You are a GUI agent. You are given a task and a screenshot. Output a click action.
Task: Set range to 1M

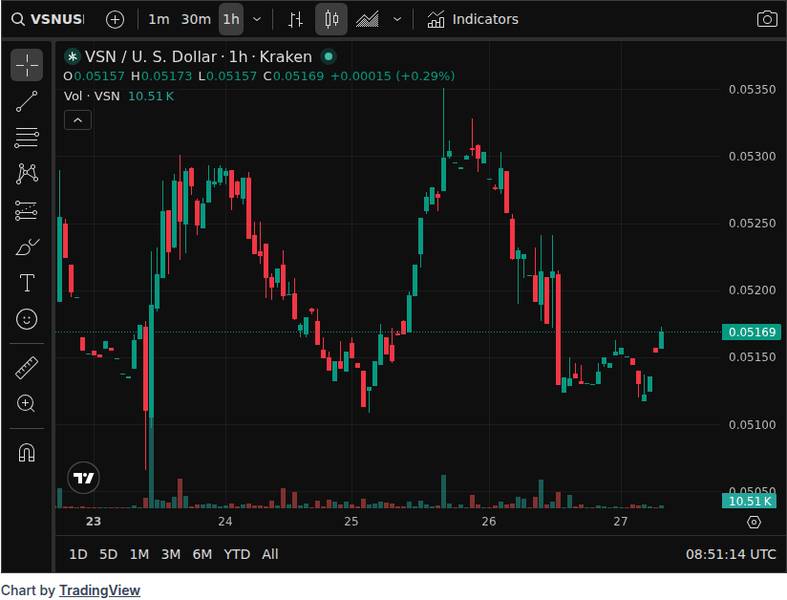pos(140,554)
